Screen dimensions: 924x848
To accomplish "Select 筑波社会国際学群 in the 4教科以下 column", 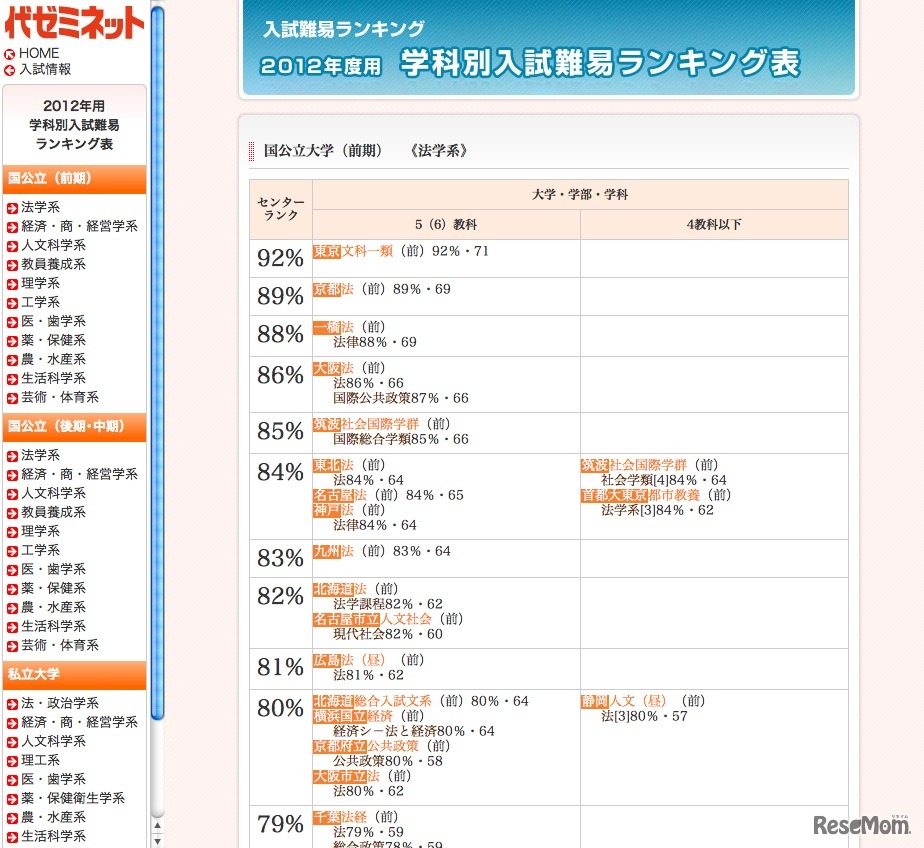I will click(x=633, y=466).
